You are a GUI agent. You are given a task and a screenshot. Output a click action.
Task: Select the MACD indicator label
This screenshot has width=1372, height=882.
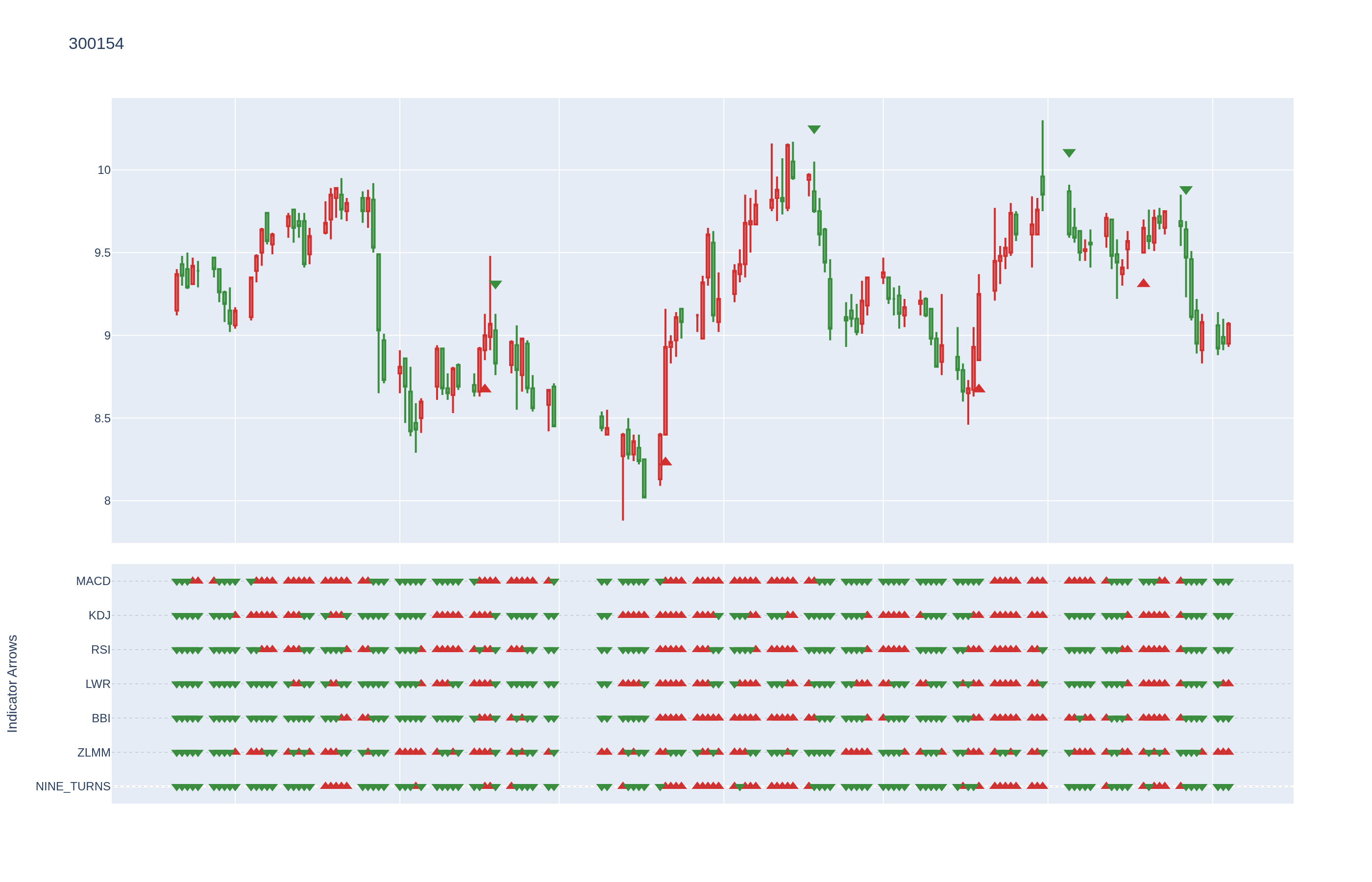pos(93,581)
